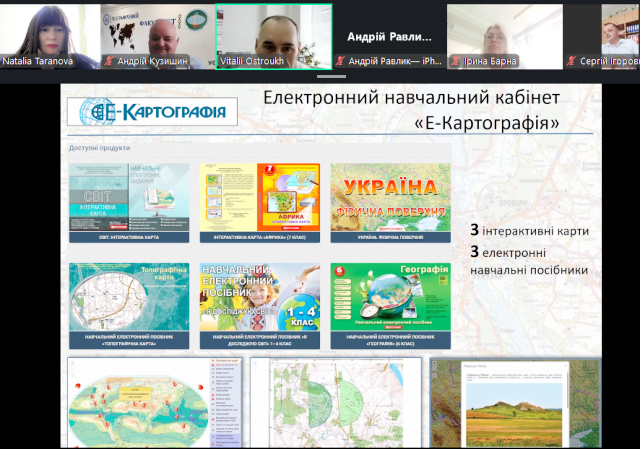Click the caption 'Україна. Фізична поверхня'

pyautogui.click(x=391, y=237)
